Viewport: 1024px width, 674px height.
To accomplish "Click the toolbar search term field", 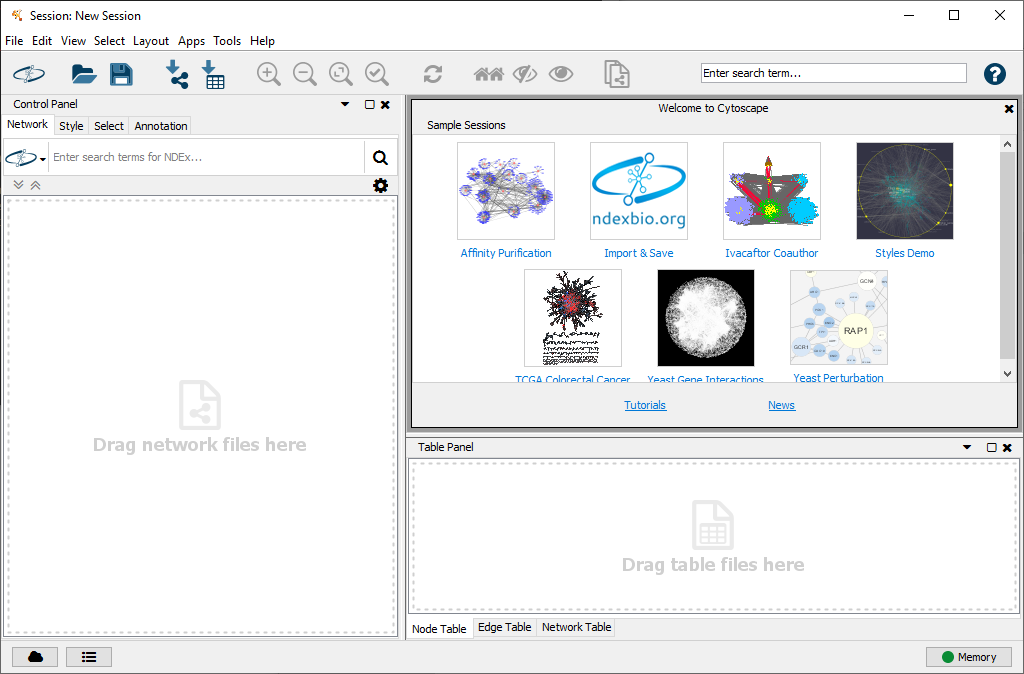I will coord(833,73).
